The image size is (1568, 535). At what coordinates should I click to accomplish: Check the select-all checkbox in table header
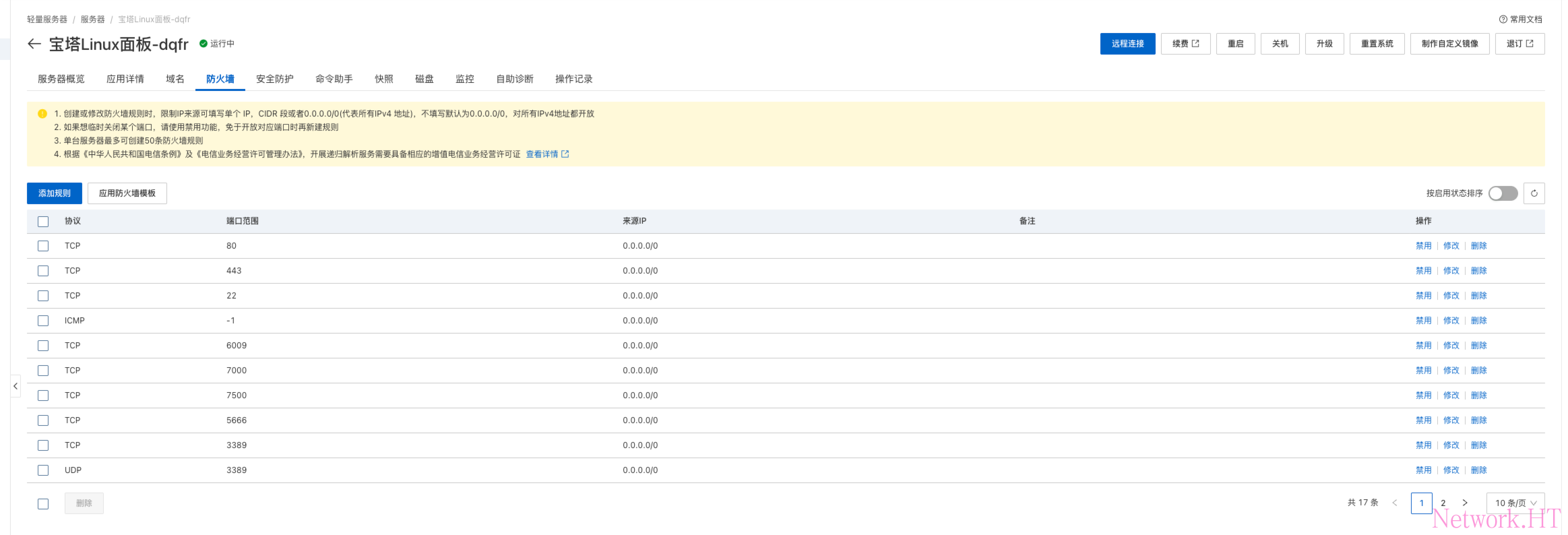click(x=43, y=222)
